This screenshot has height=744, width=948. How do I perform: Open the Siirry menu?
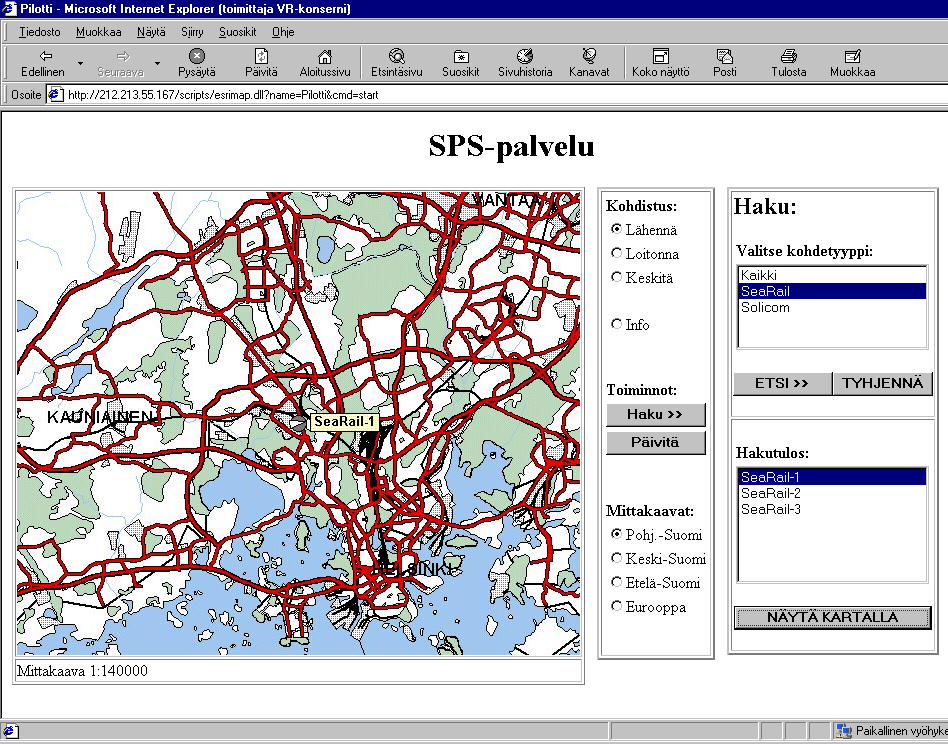(x=192, y=32)
